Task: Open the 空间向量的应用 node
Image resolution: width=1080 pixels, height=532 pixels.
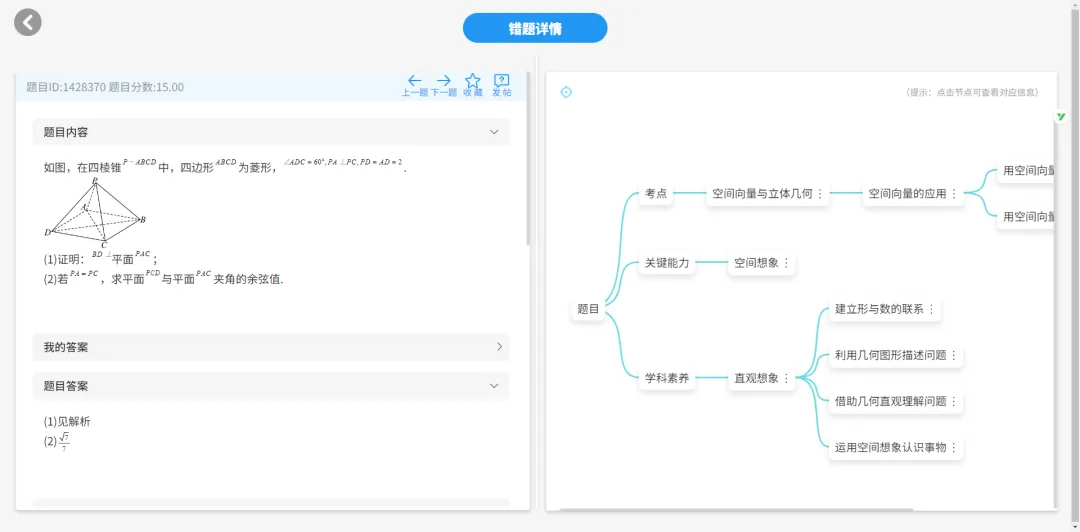Action: [x=913, y=194]
